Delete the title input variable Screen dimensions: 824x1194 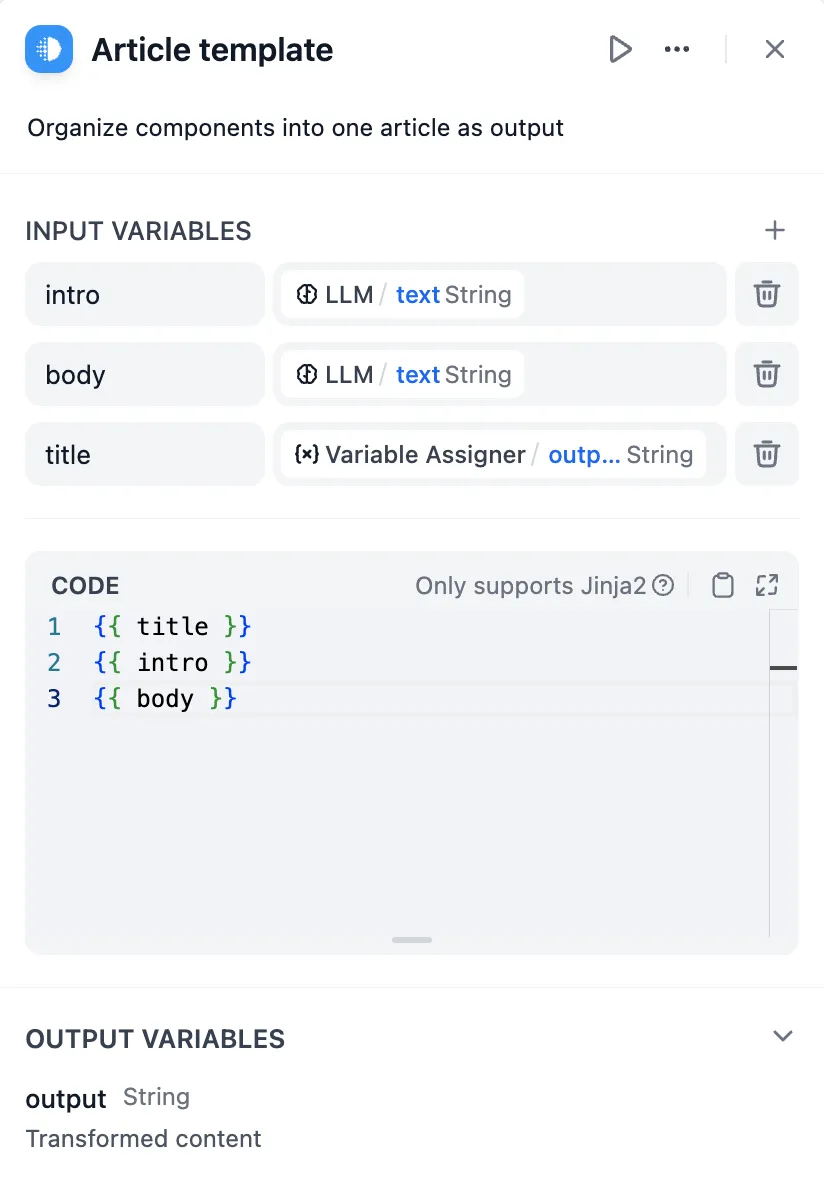pos(766,455)
